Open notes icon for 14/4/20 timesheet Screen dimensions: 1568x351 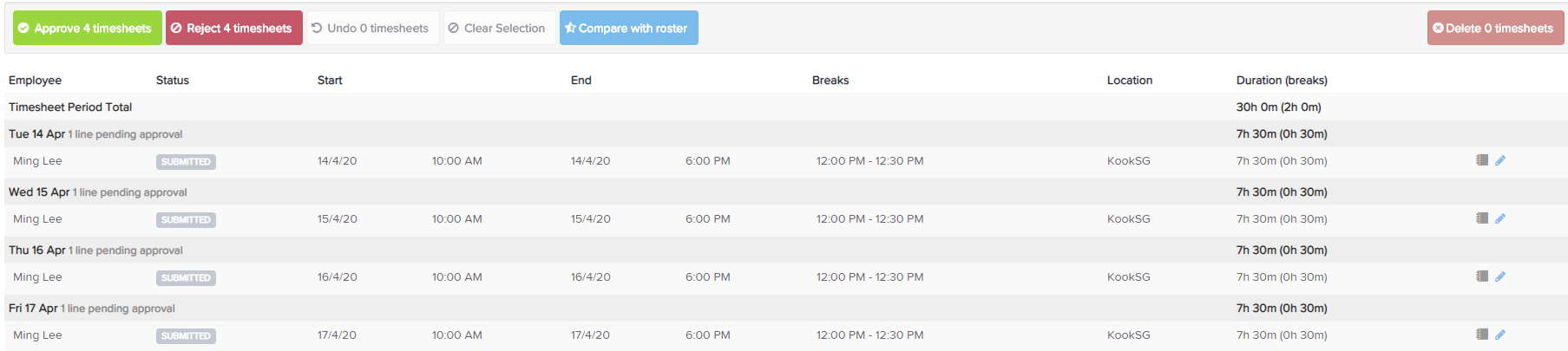(1482, 160)
